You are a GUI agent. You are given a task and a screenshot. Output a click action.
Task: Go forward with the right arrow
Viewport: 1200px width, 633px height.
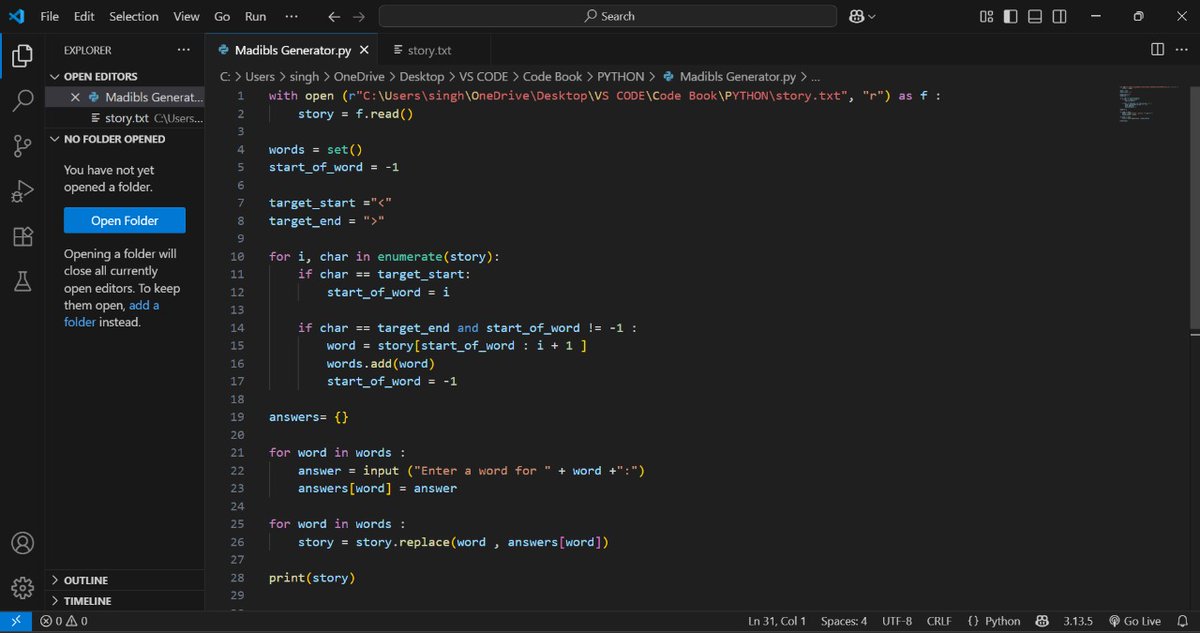[359, 16]
